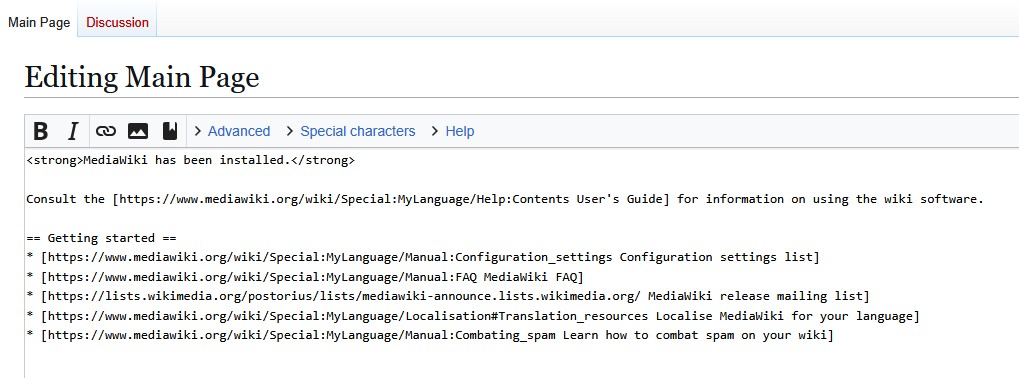Expand the Special characters section

click(350, 131)
